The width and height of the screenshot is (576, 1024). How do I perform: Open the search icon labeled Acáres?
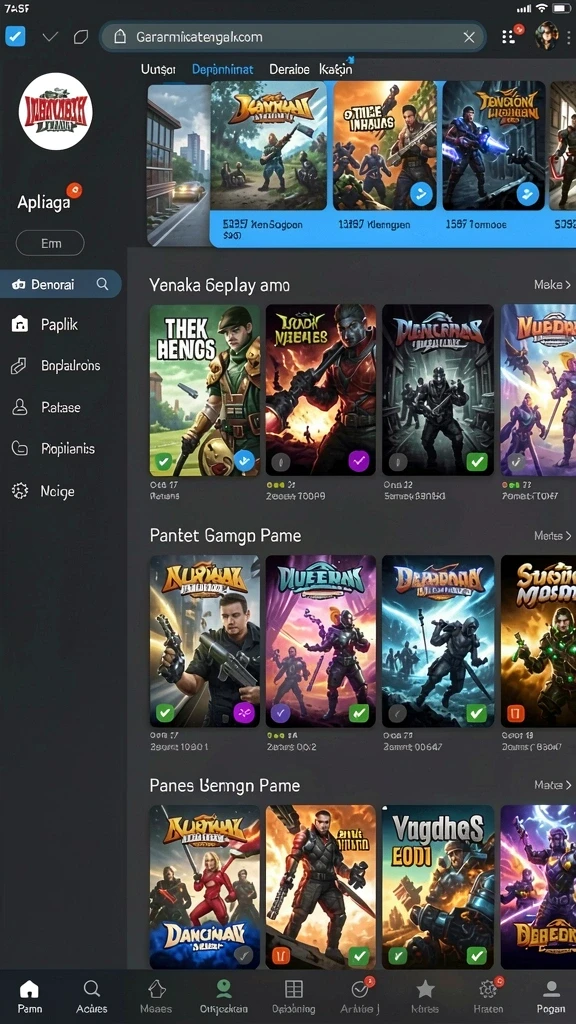[91, 988]
